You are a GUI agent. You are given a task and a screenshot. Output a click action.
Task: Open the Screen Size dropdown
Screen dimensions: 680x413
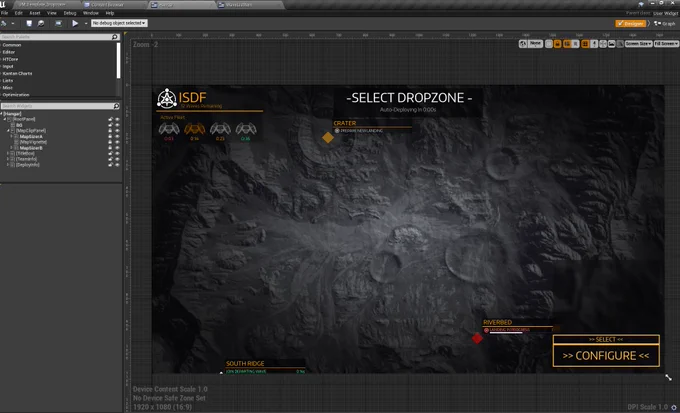[x=638, y=44]
